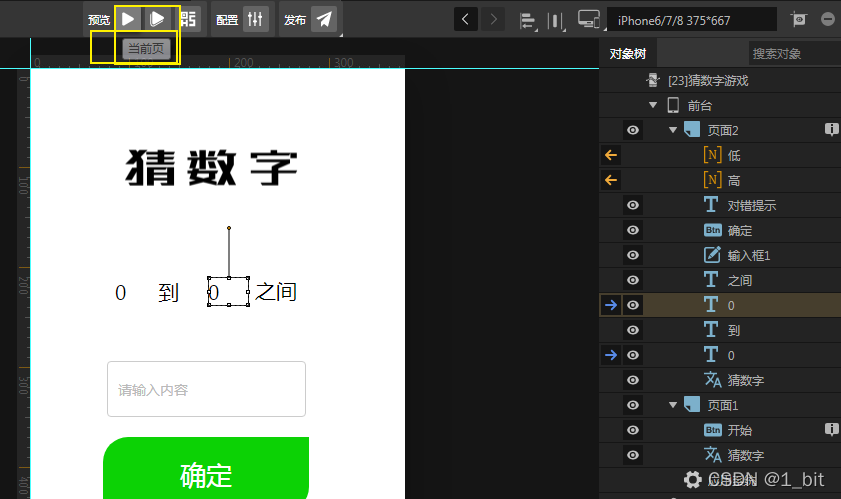Toggle visibility of 之间 text
This screenshot has width=841, height=499.
click(x=633, y=280)
